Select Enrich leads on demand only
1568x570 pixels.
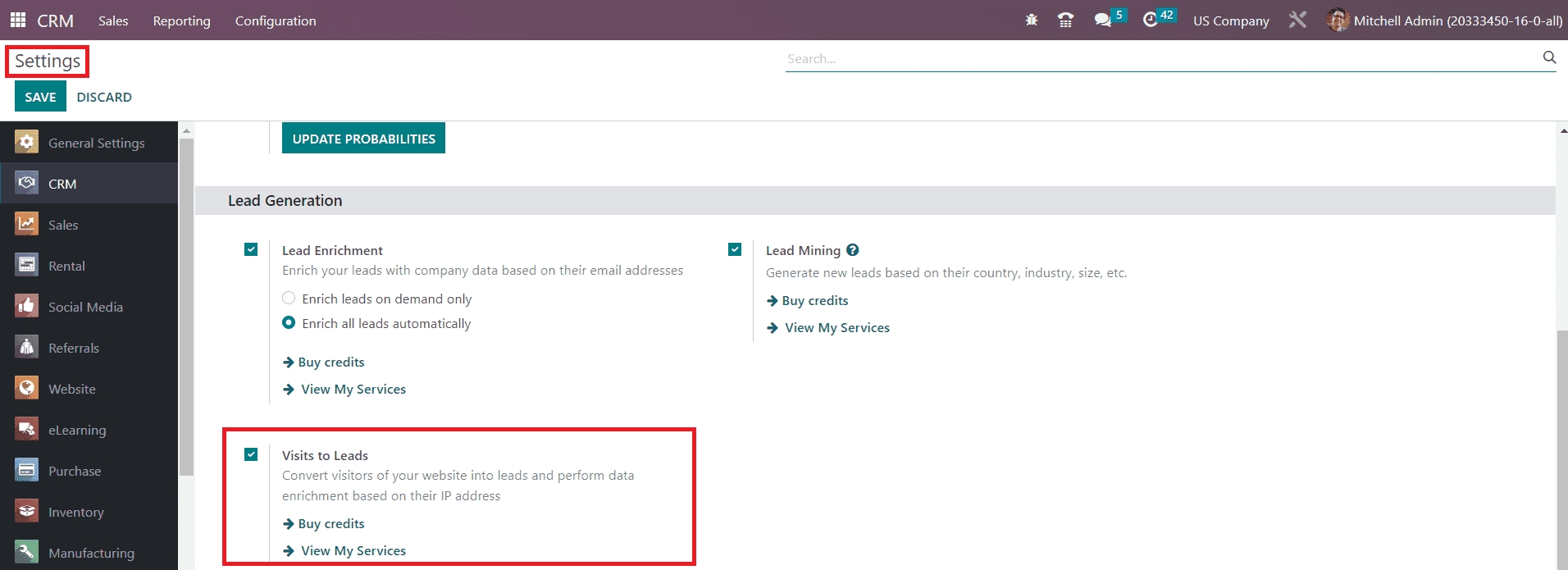pyautogui.click(x=289, y=299)
